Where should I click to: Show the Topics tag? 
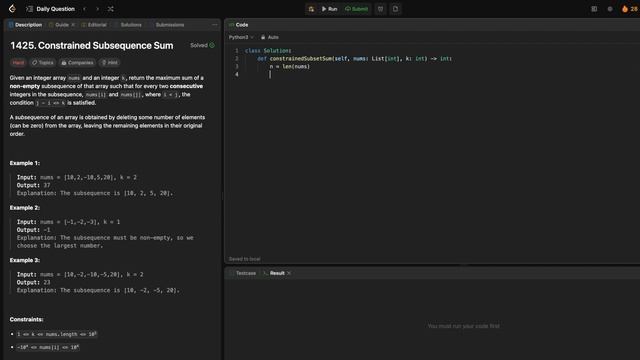click(43, 62)
